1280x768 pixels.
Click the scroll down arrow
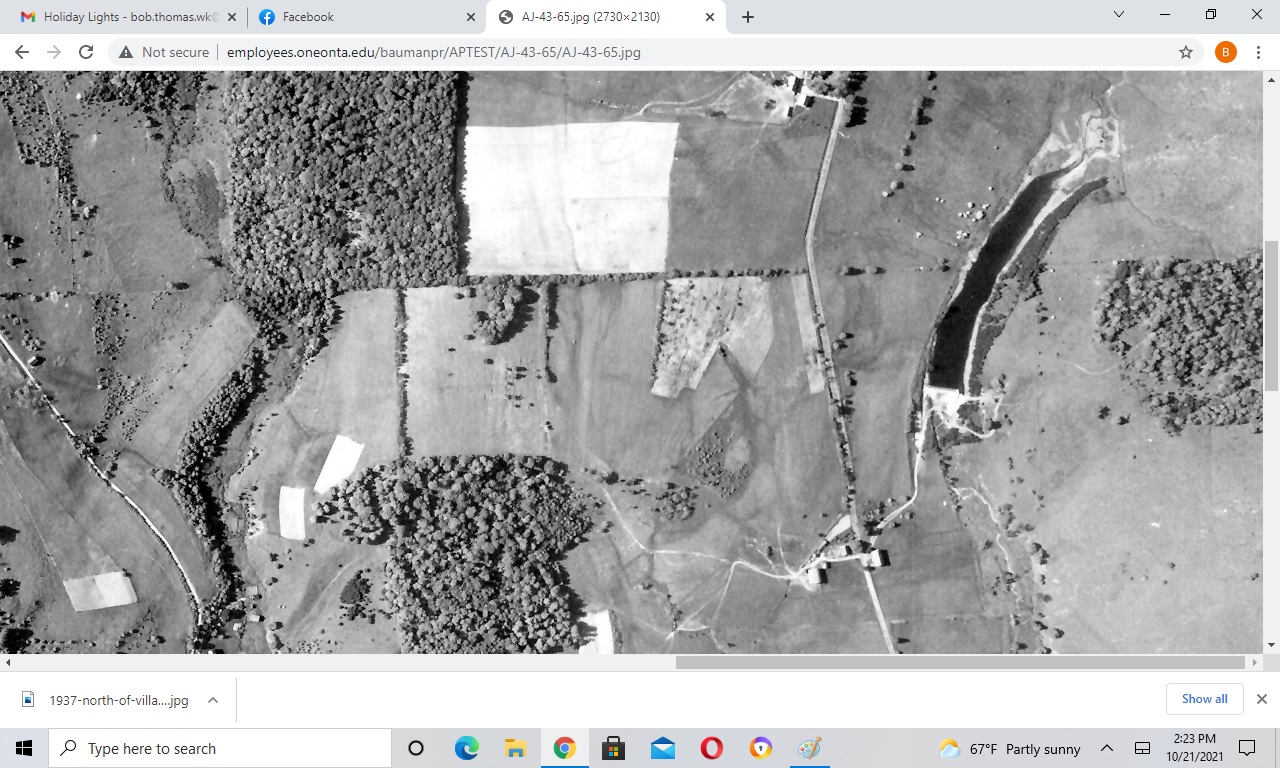[x=1272, y=645]
